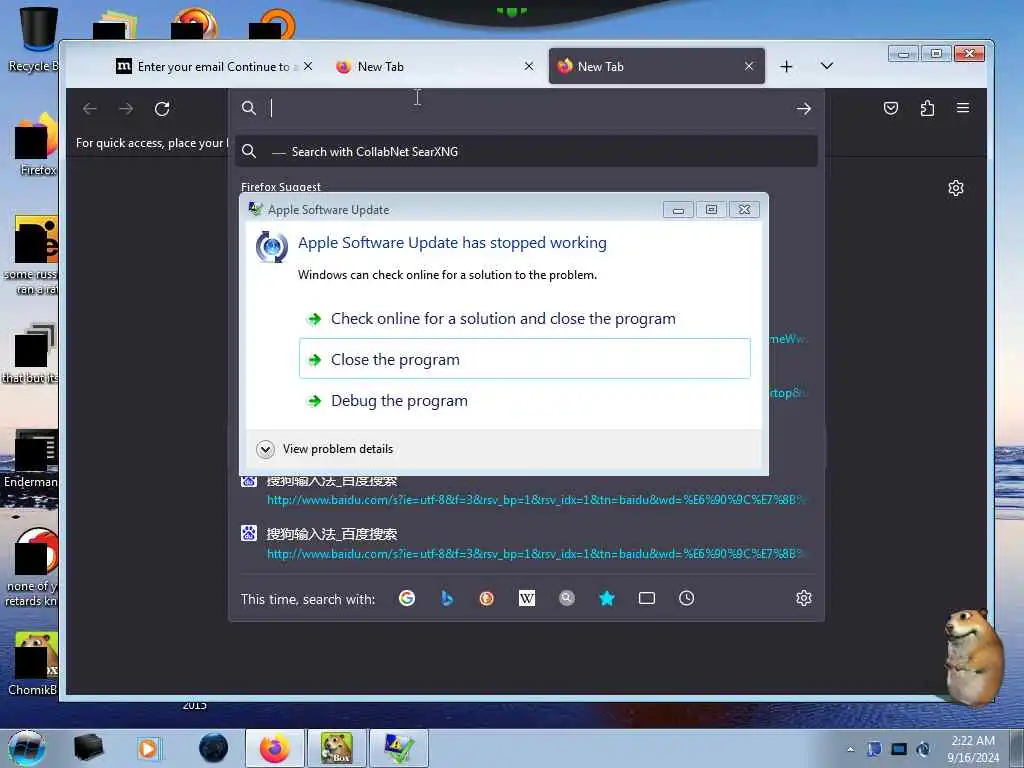Search bookmarks with the star icon

click(x=607, y=598)
